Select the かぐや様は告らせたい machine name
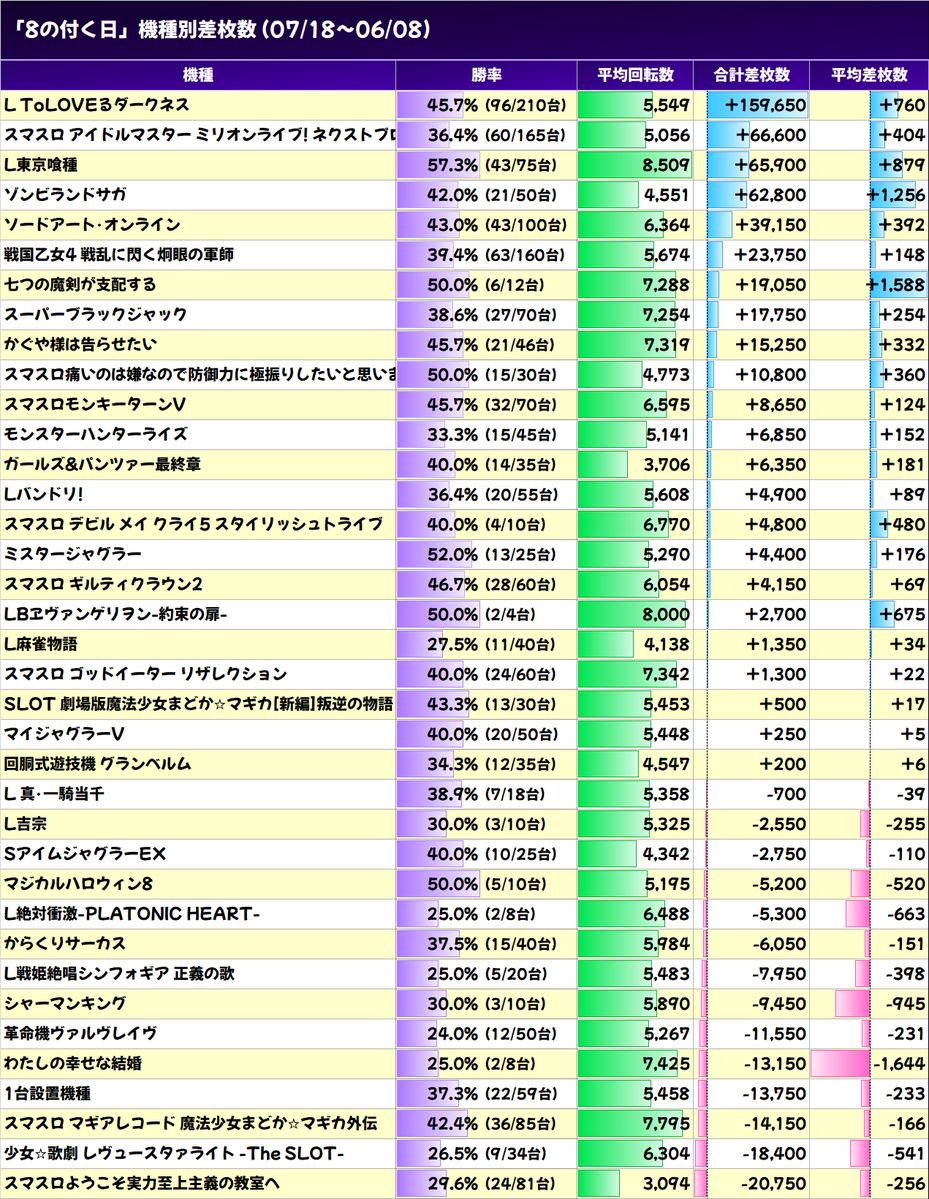 click(x=80, y=344)
